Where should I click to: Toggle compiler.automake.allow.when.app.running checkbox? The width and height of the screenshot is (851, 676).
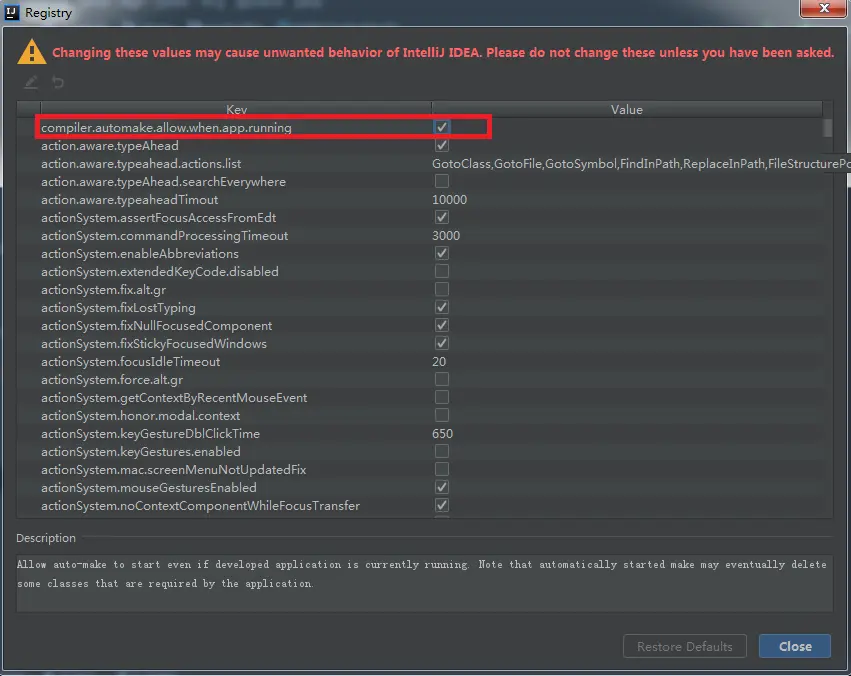click(x=442, y=127)
